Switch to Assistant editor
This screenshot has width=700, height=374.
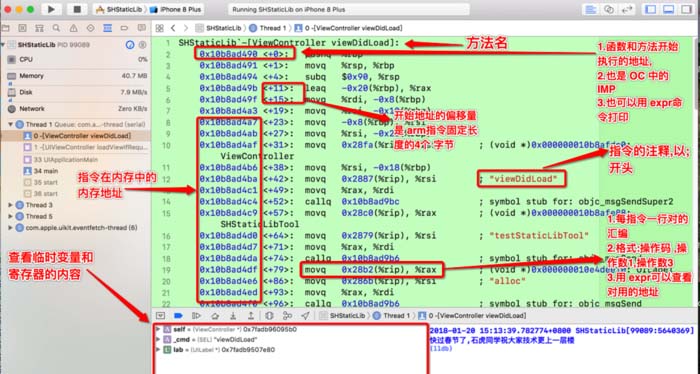click(609, 9)
